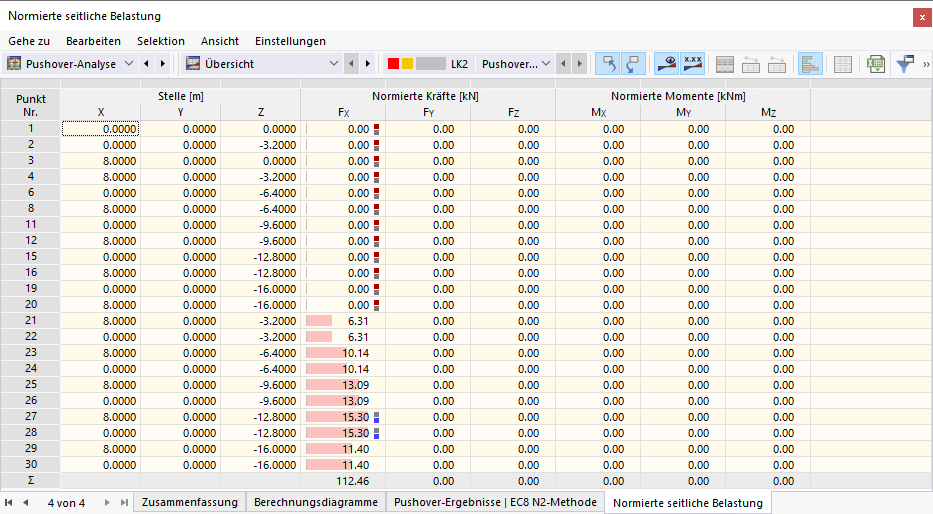Image resolution: width=933 pixels, height=514 pixels.
Task: Open the Ansicht menu
Action: pos(220,41)
